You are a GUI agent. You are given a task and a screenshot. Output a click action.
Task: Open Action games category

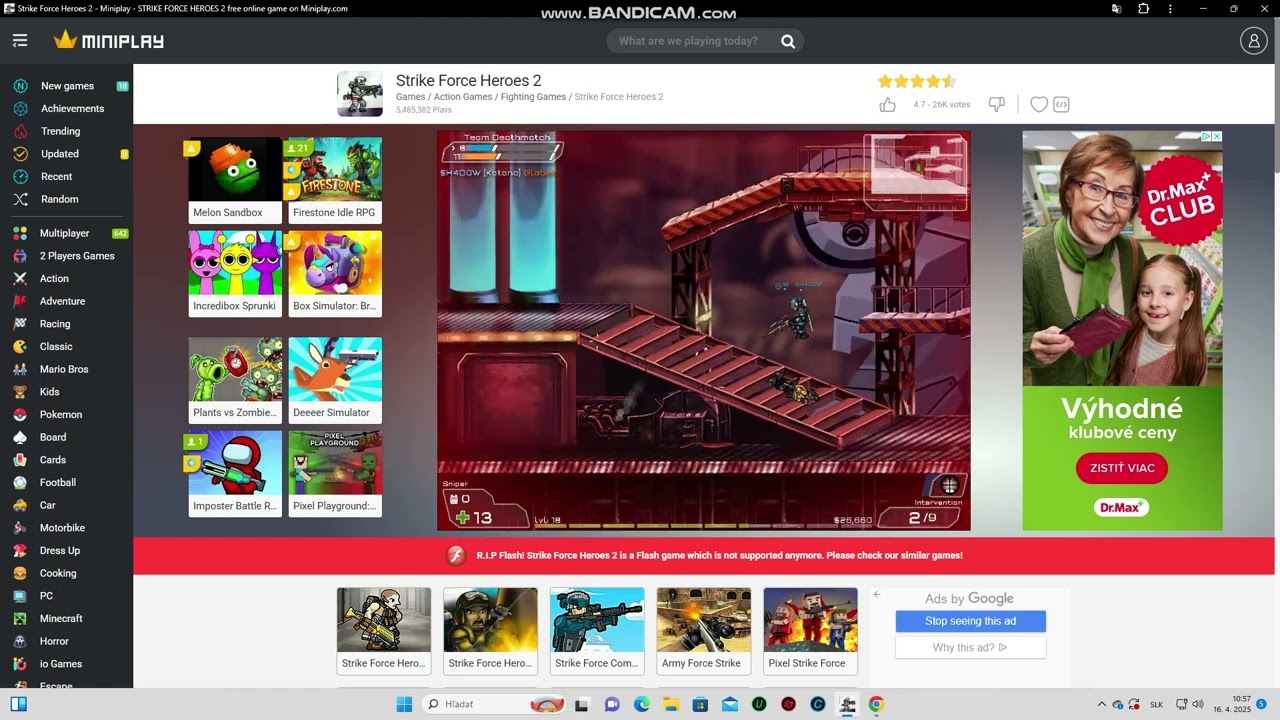pyautogui.click(x=54, y=279)
